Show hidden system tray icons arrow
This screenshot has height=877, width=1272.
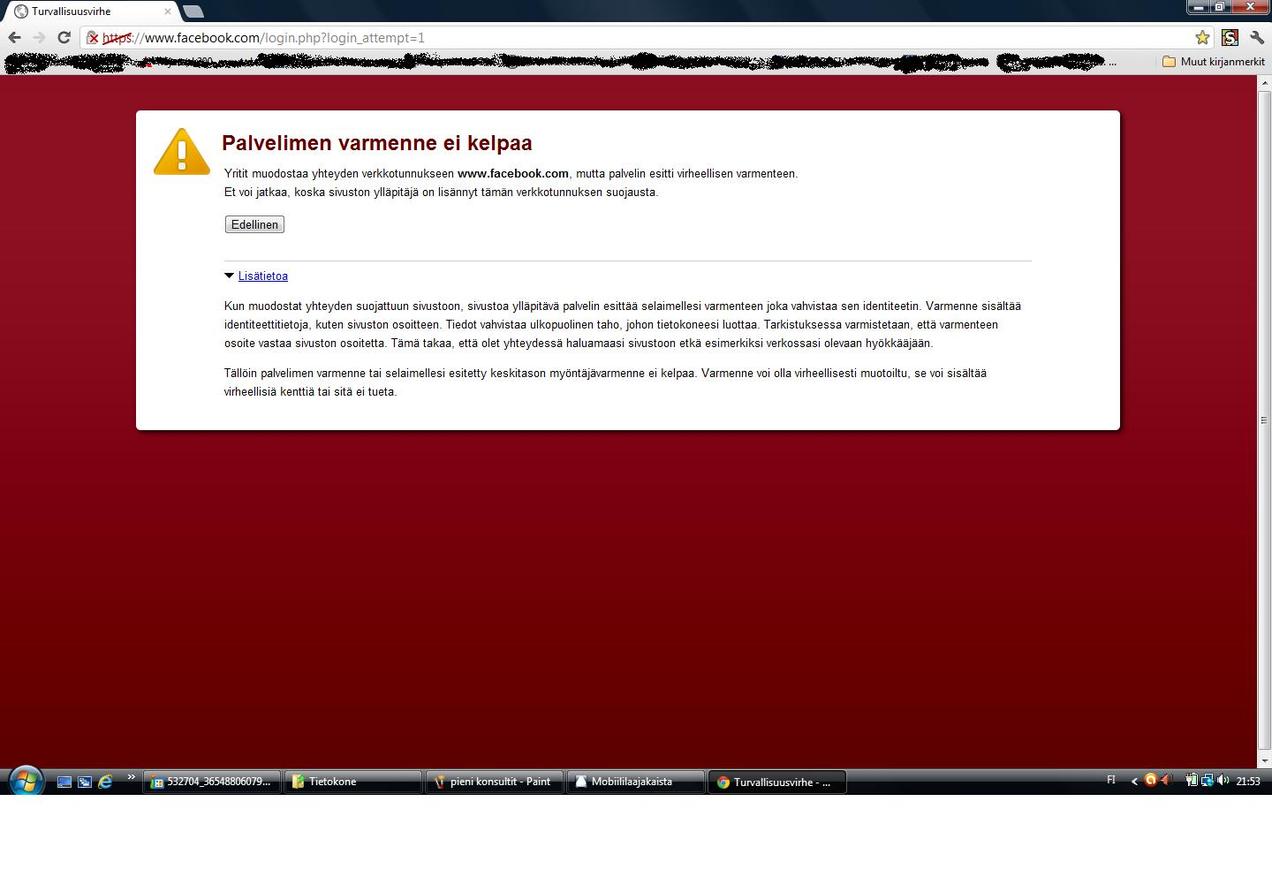tap(1134, 781)
